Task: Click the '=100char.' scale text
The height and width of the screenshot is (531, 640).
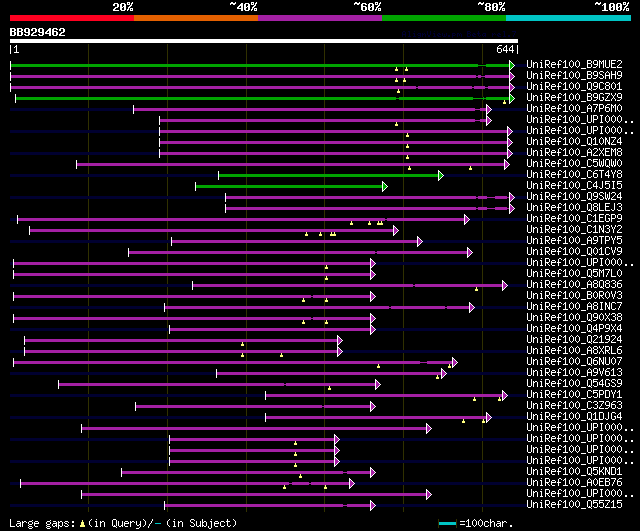Action: click(x=486, y=523)
